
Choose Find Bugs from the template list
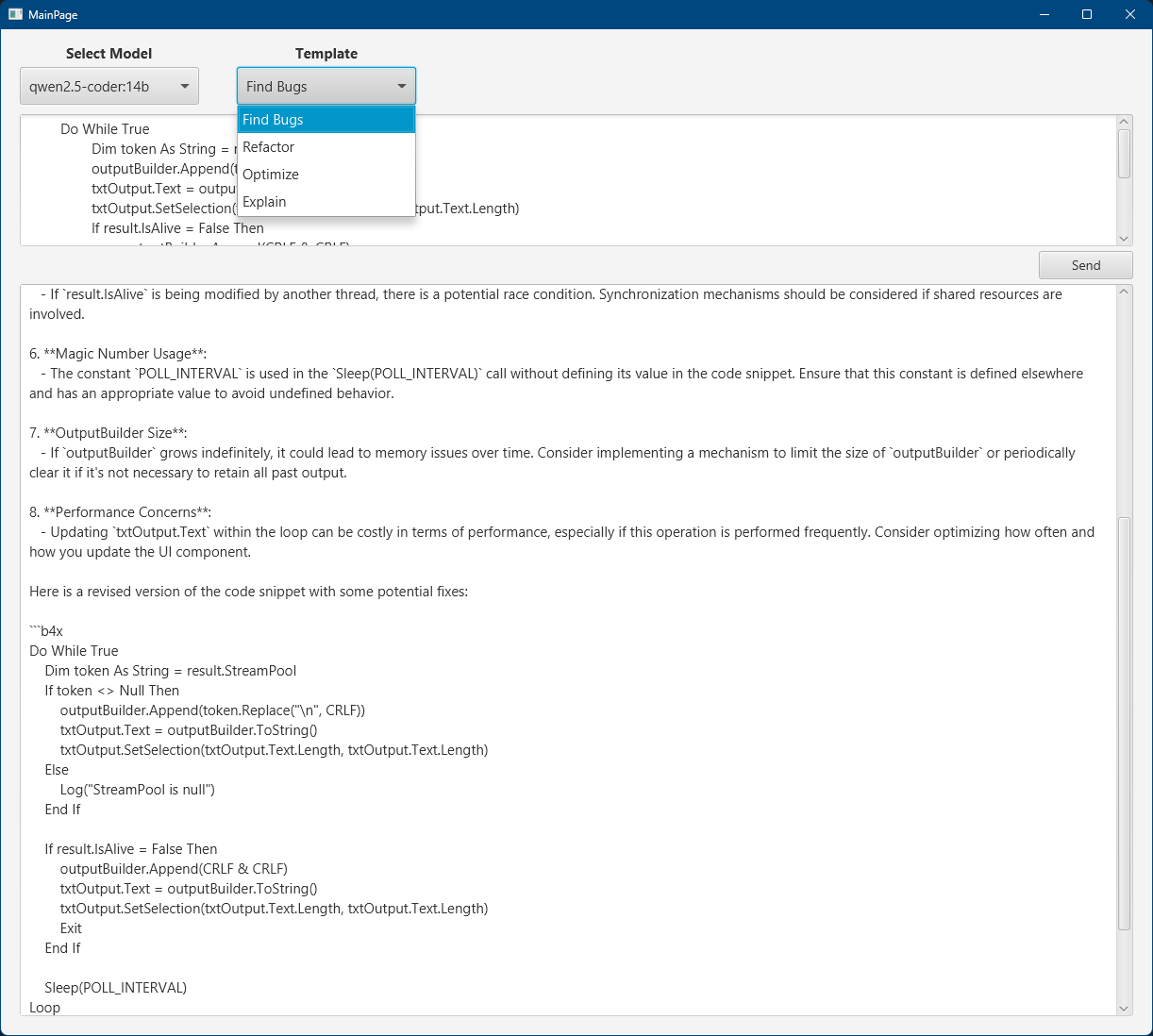[x=326, y=120]
